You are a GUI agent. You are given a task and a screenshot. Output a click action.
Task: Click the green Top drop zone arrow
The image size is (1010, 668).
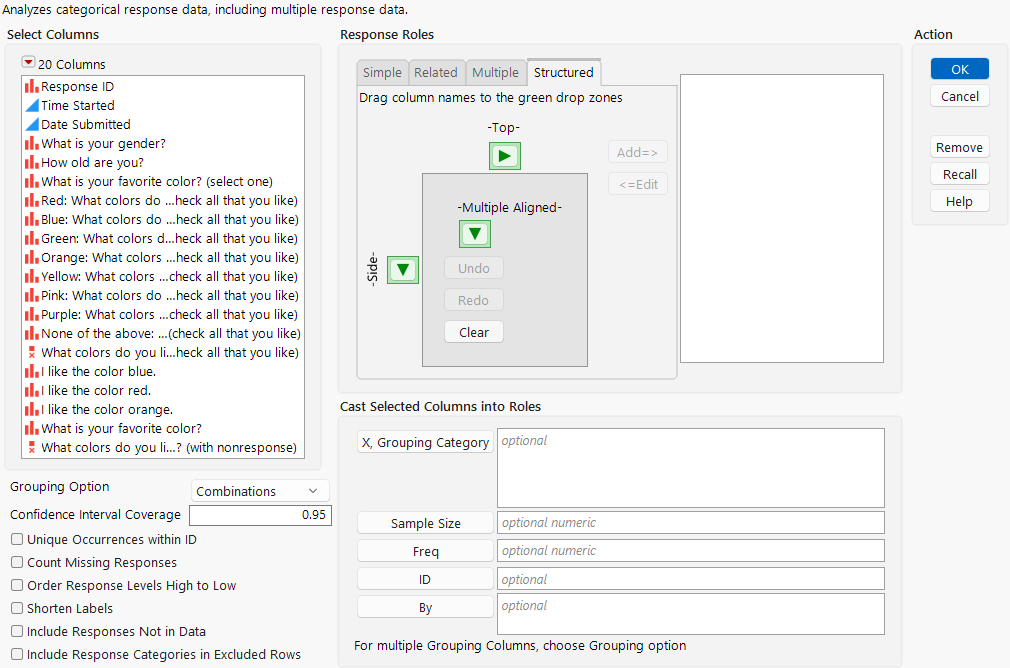click(x=504, y=156)
